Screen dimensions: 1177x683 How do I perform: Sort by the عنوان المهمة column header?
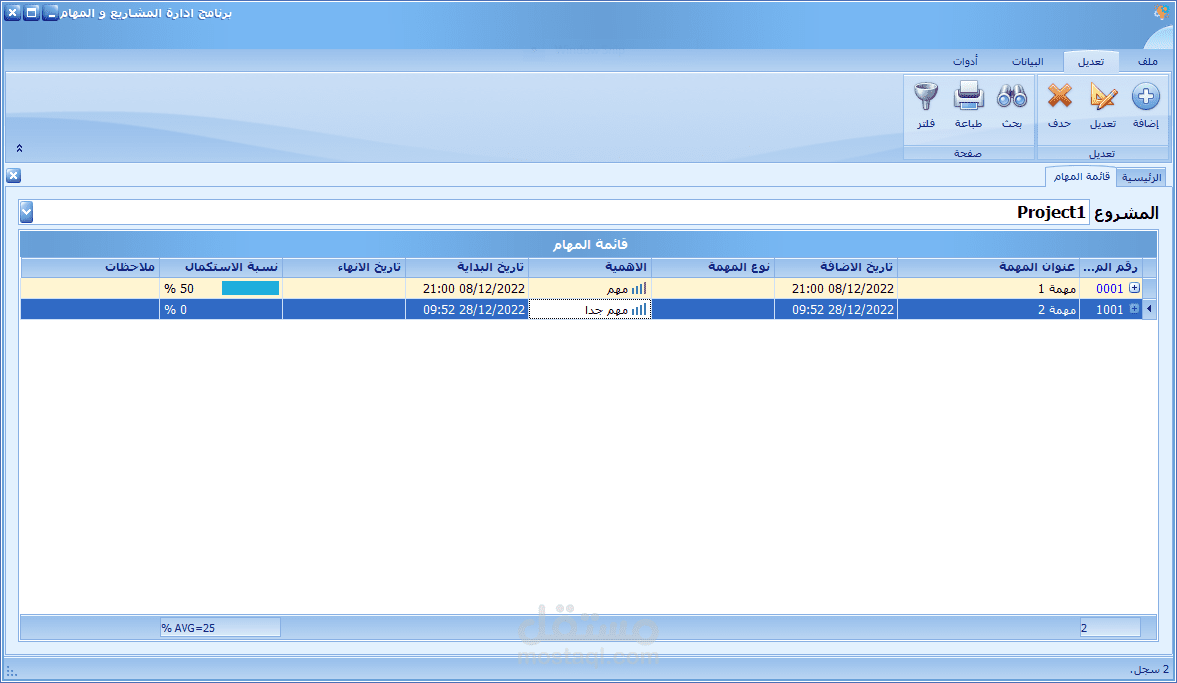(989, 267)
